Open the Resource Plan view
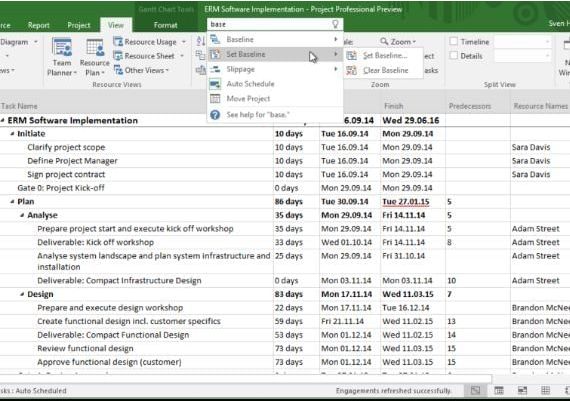This screenshot has height=401, width=570. click(x=95, y=57)
